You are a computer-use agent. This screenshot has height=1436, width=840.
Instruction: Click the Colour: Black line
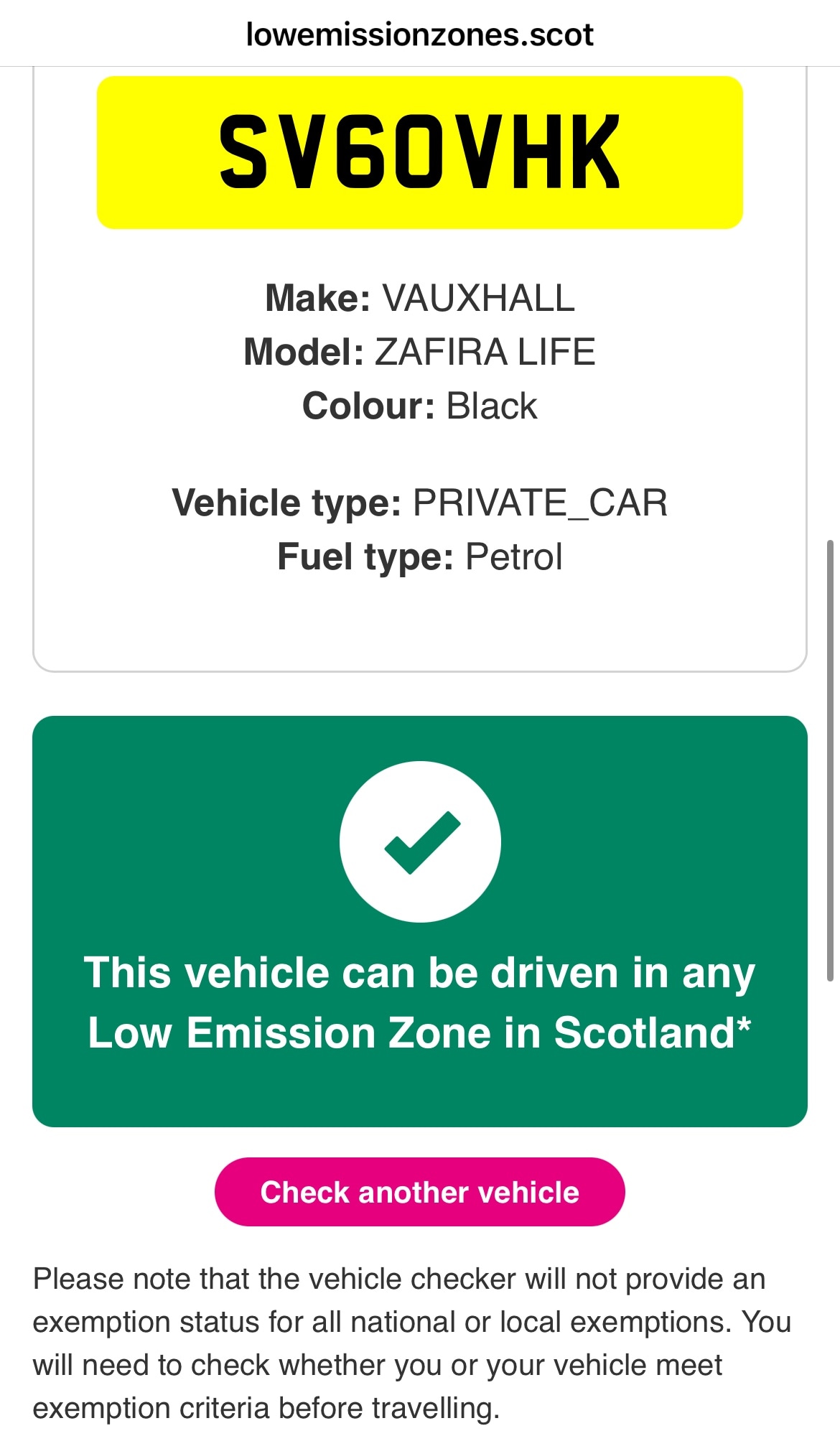coord(420,405)
